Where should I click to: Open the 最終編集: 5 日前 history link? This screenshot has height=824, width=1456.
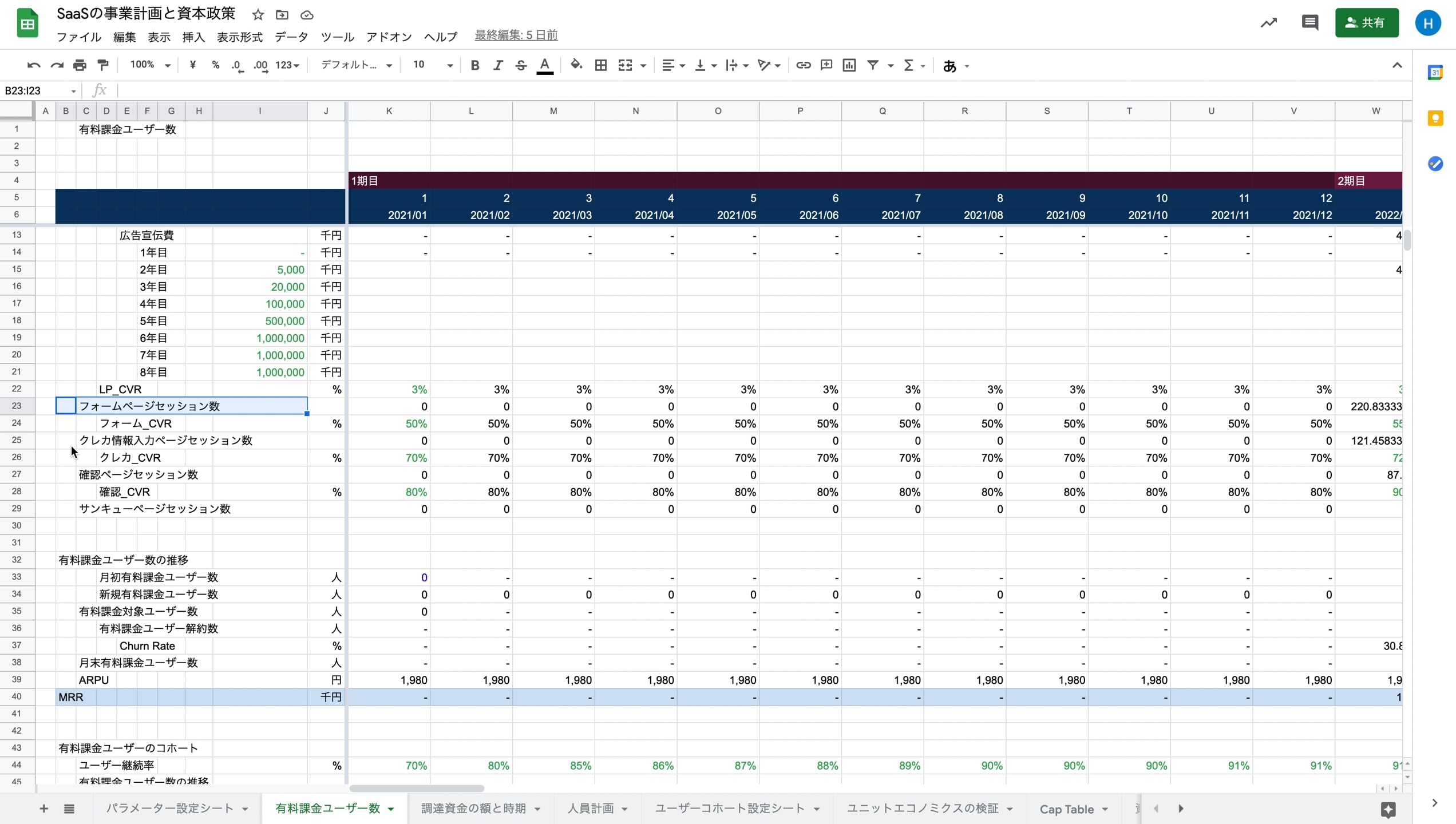pos(516,35)
